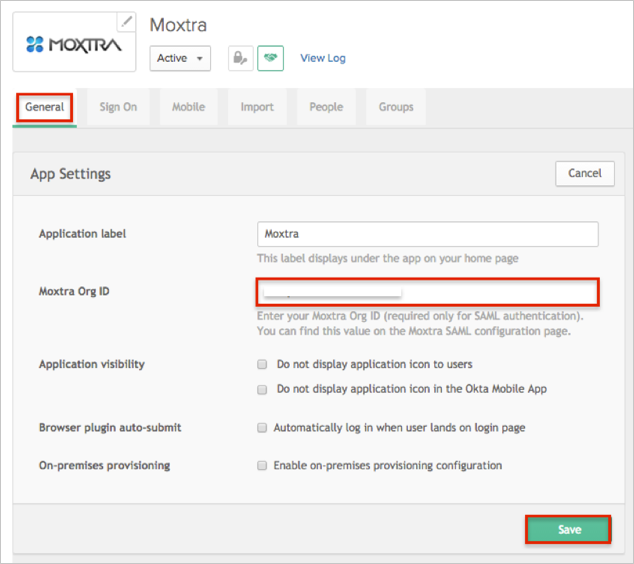Enable on-premises provisioning configuration checkbox
Viewport: 634px width, 564px height.
262,466
